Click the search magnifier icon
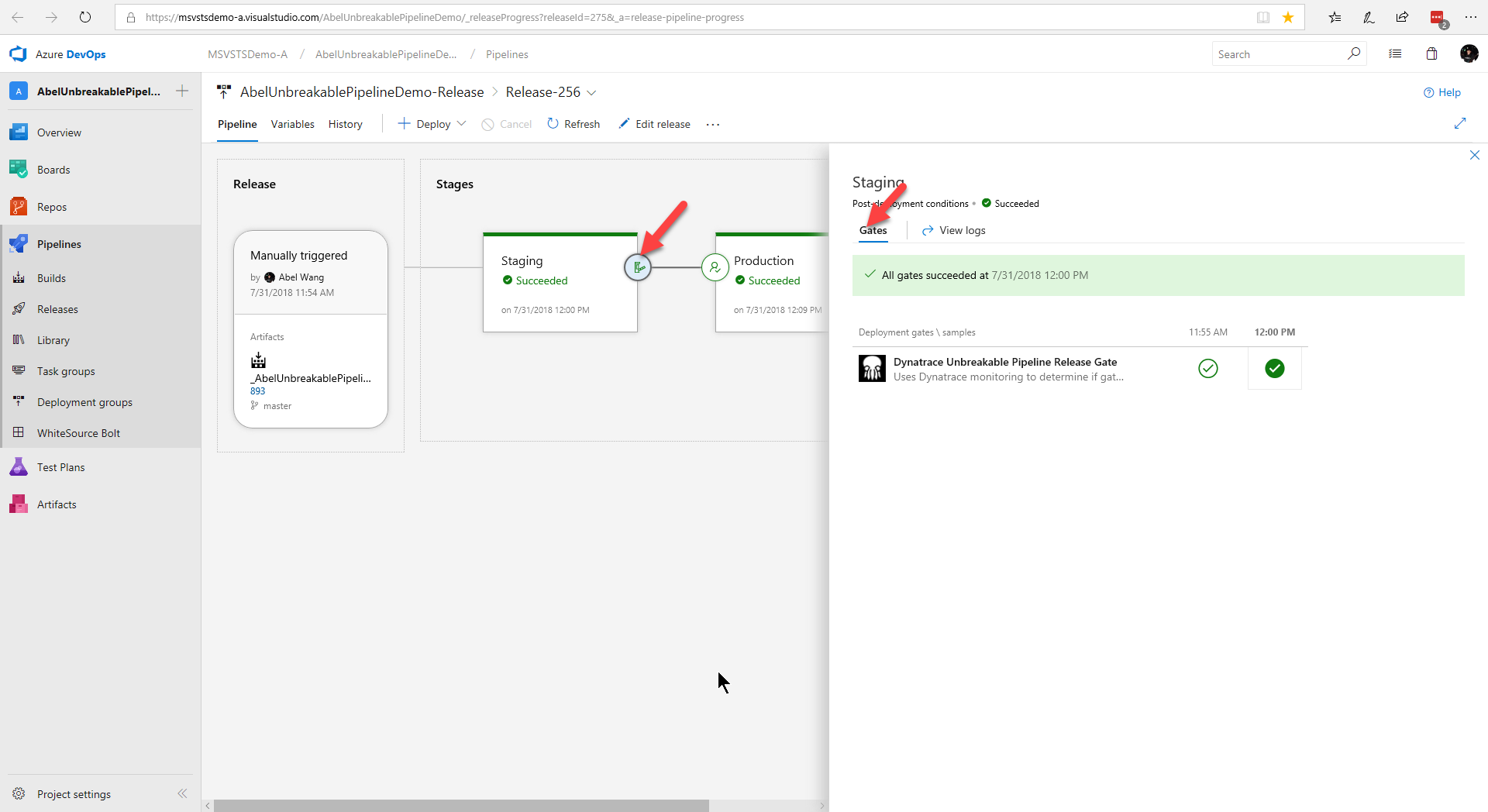The width and height of the screenshot is (1488, 812). point(1354,53)
